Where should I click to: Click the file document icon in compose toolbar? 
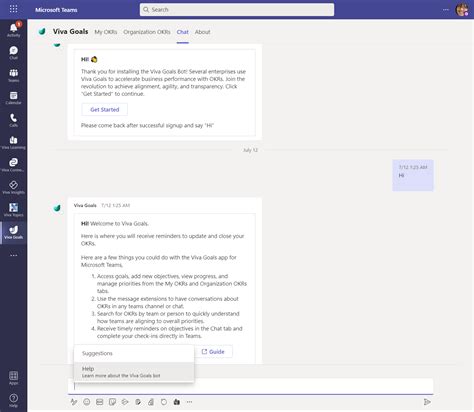(151, 402)
